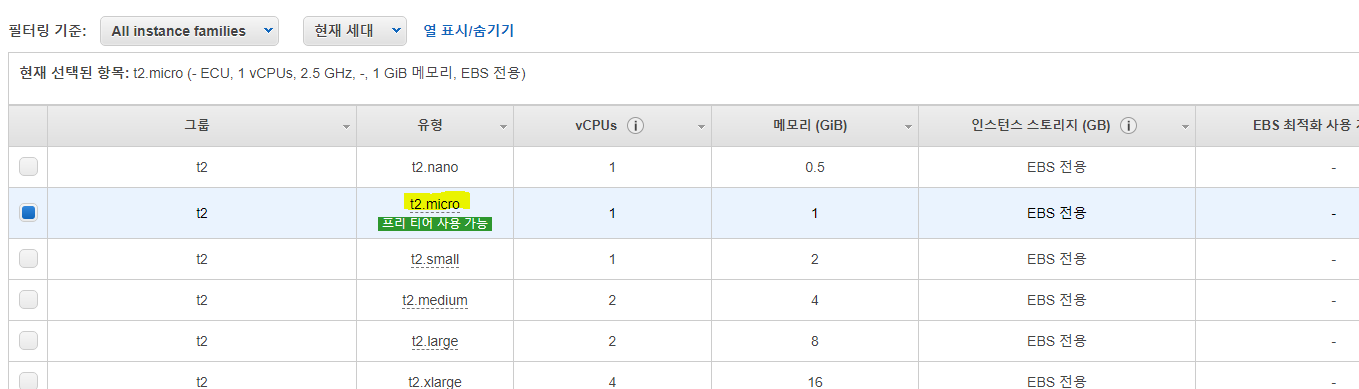Tick the checkbox for t2.xlarge row
This screenshot has width=1359, height=389.
coord(28,381)
